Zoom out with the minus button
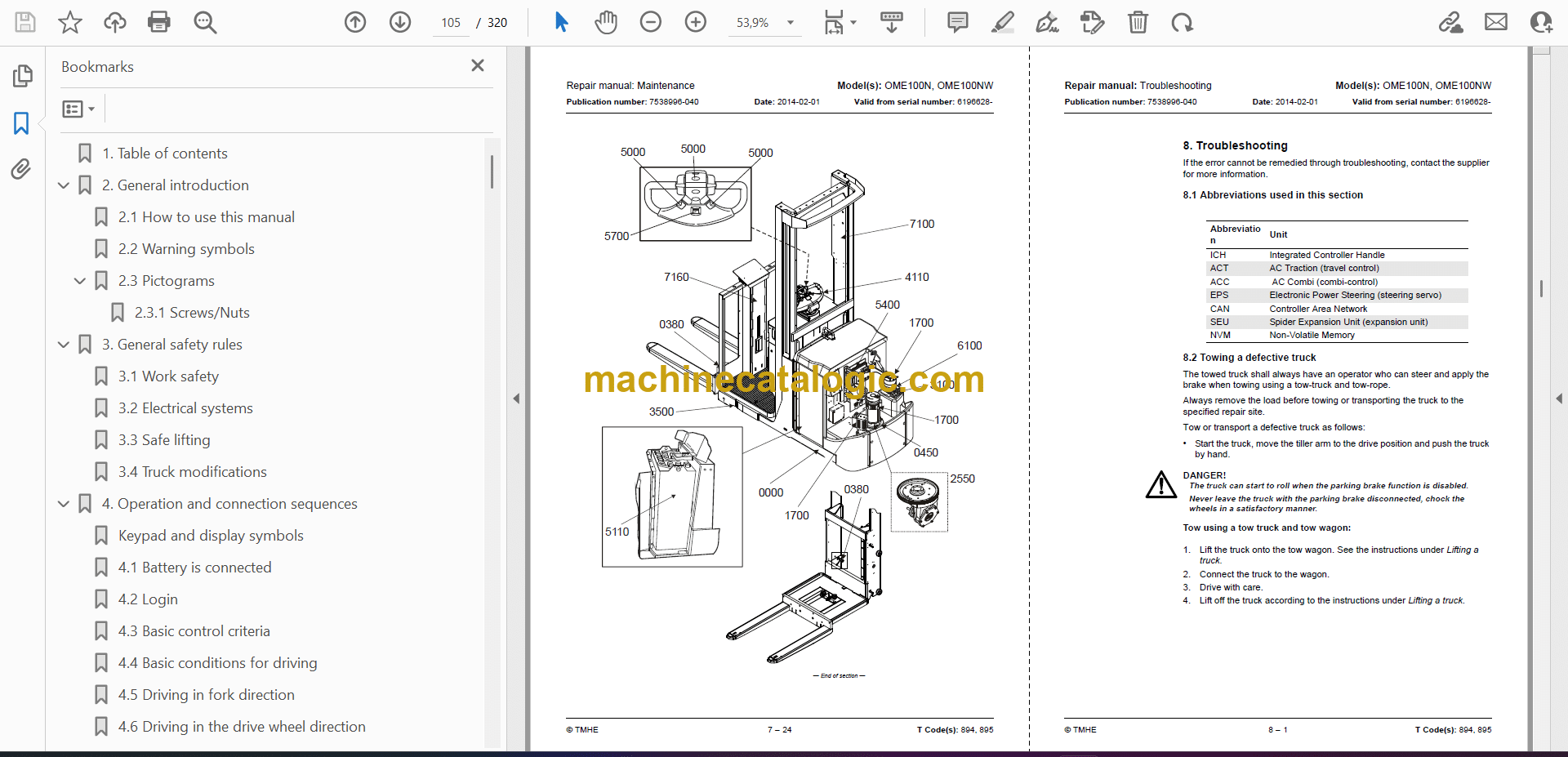 click(x=651, y=22)
